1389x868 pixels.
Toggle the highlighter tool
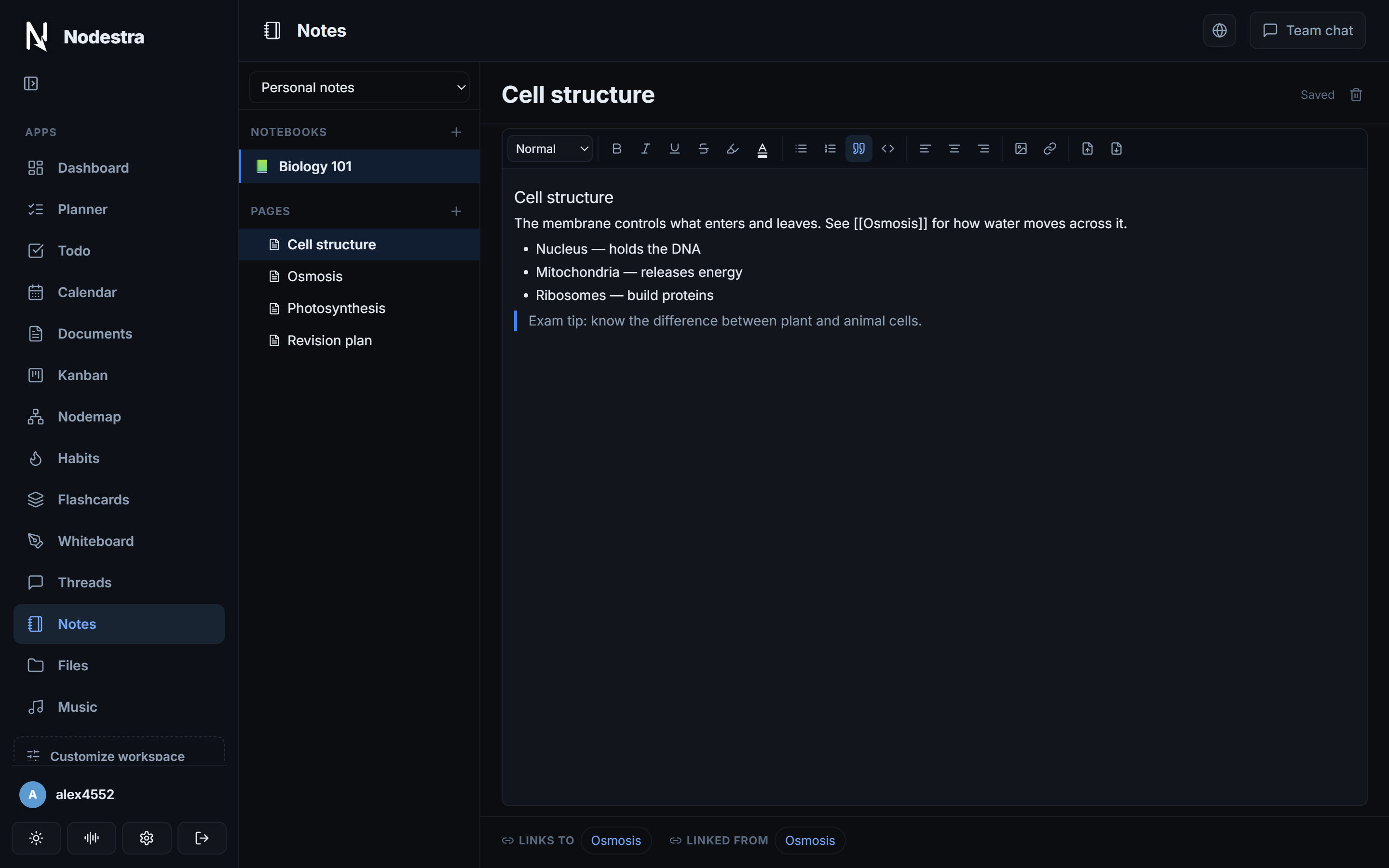(733, 149)
